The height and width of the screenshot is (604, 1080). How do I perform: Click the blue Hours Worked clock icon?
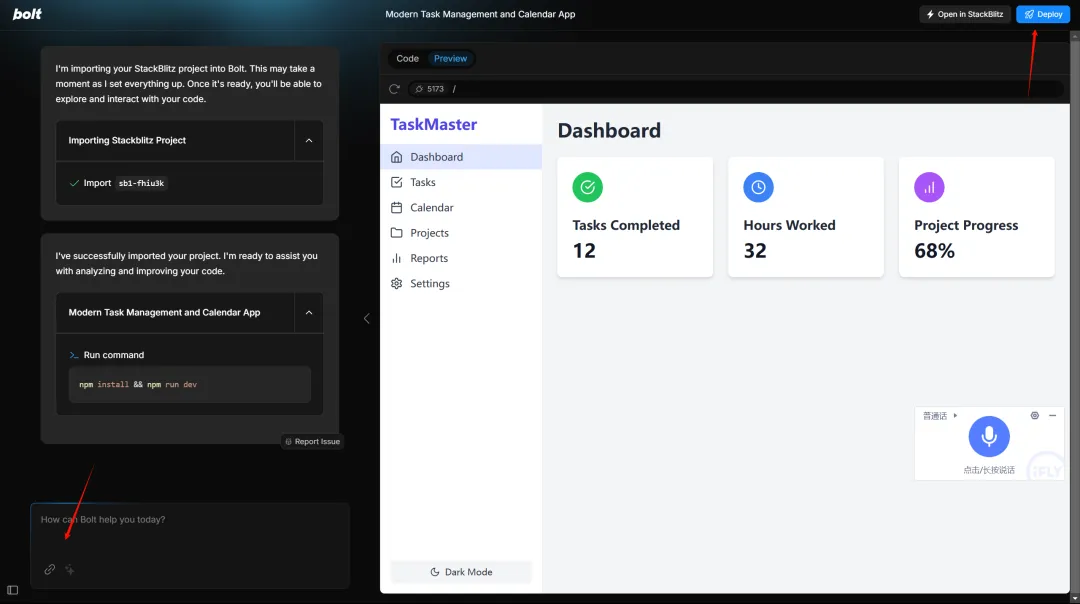[x=758, y=187]
